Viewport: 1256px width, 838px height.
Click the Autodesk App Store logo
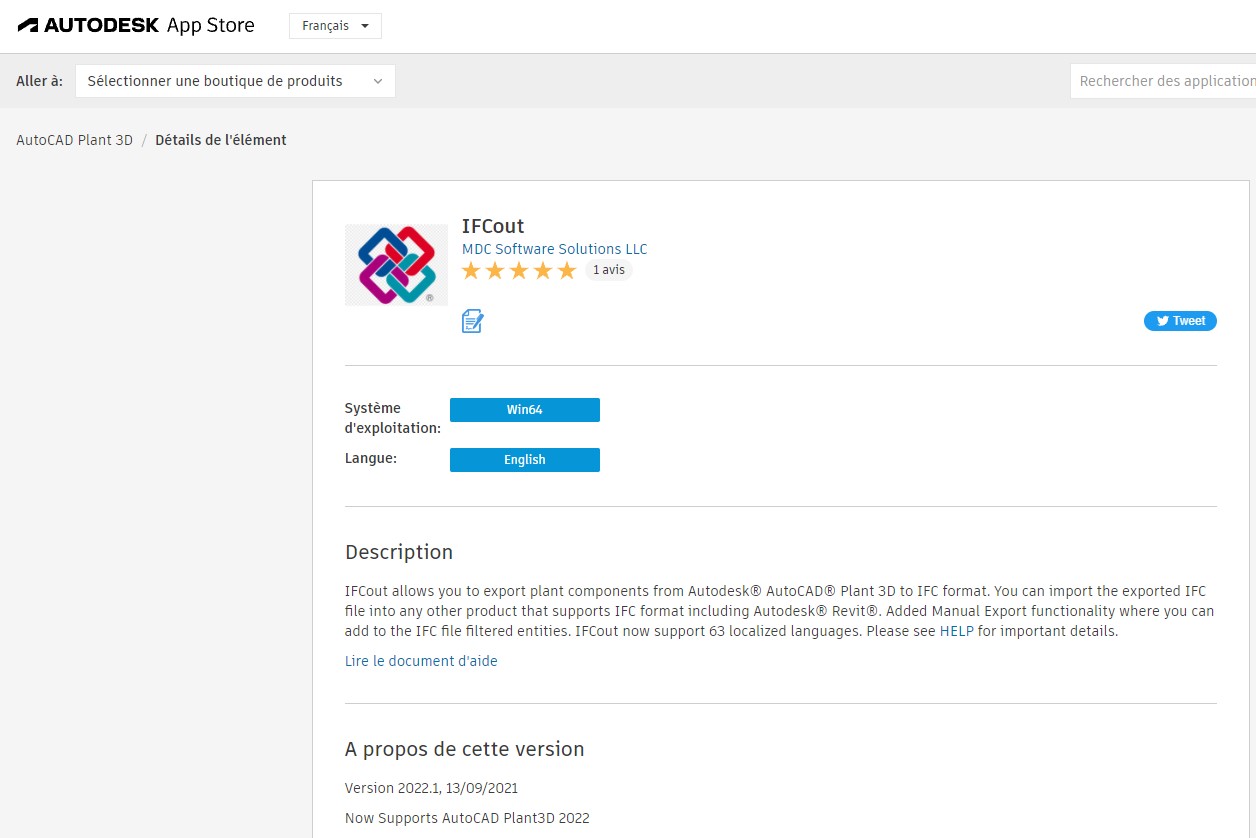(136, 25)
